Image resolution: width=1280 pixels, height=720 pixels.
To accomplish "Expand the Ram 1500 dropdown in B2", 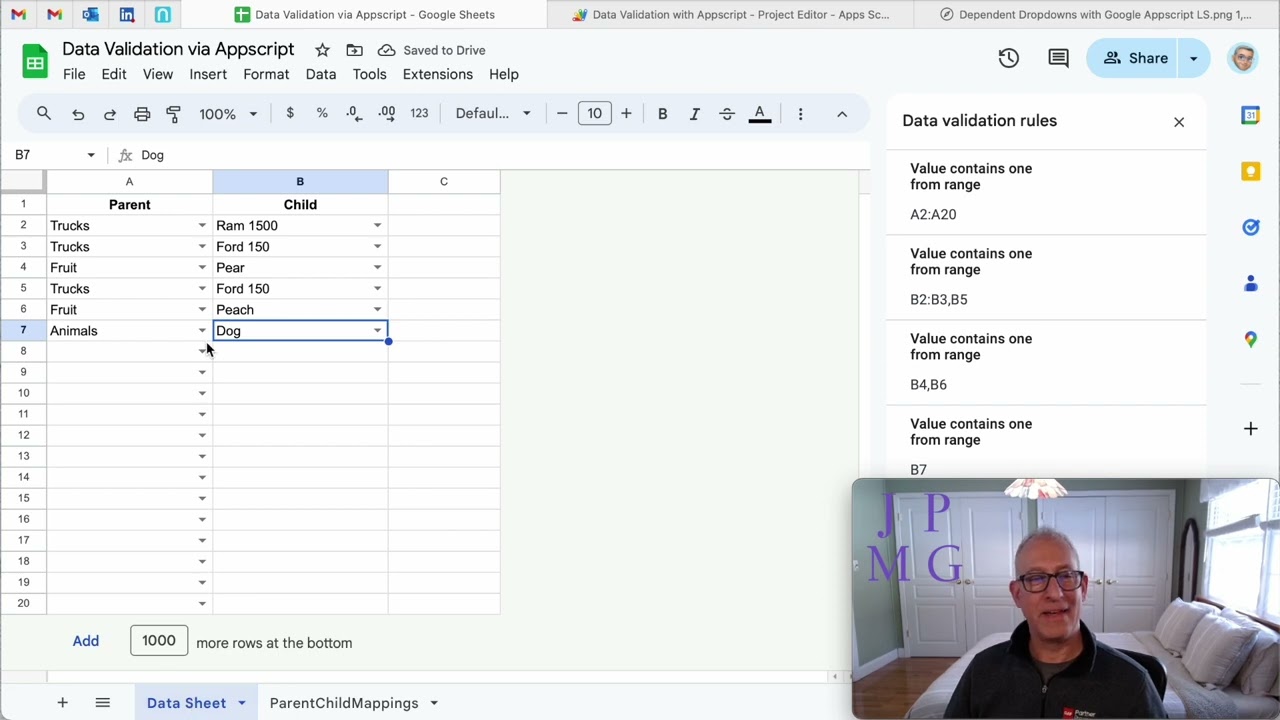I will click(377, 226).
